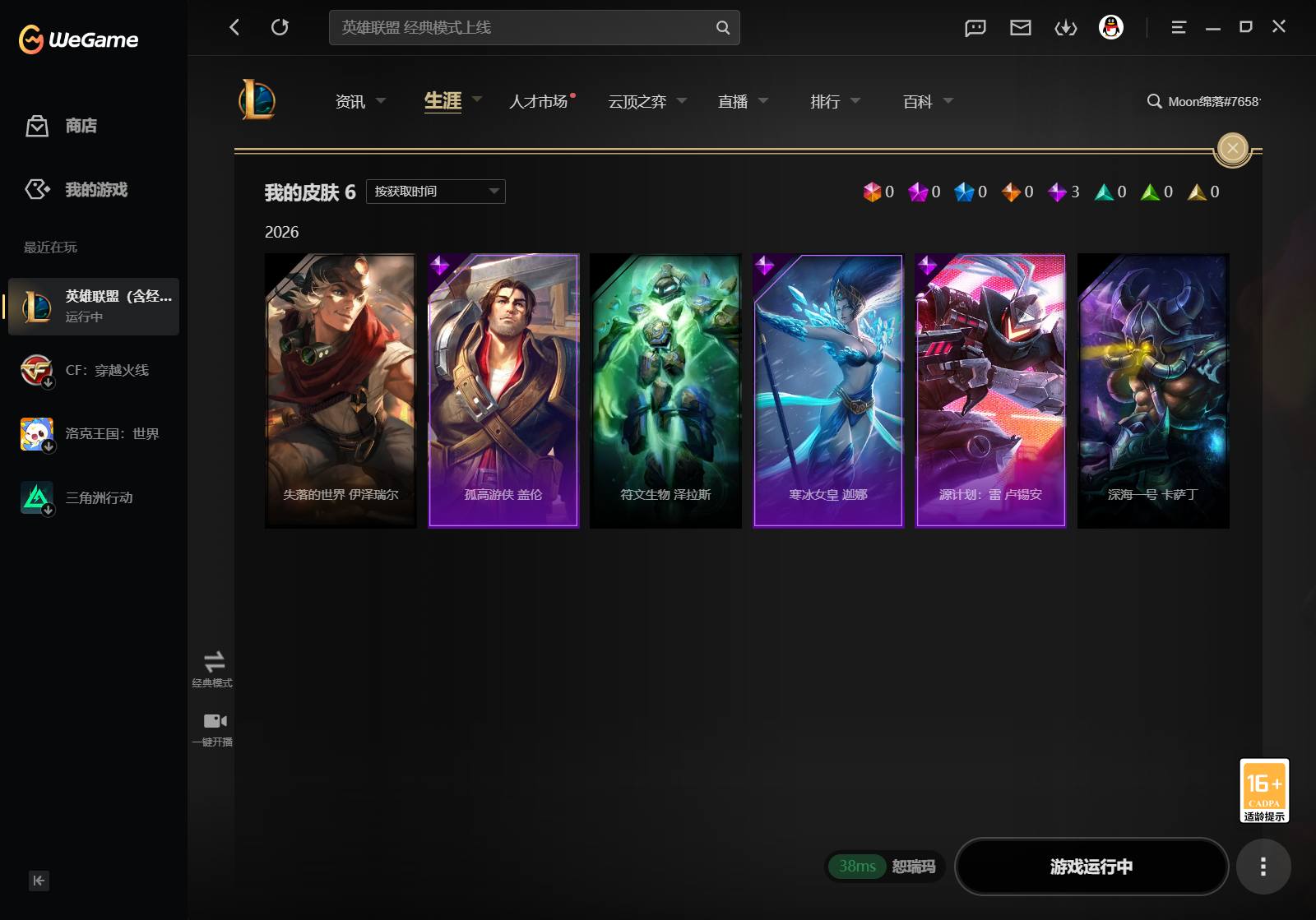The image size is (1316, 920).
Task: Click the penguin user avatar
Action: tap(1111, 27)
